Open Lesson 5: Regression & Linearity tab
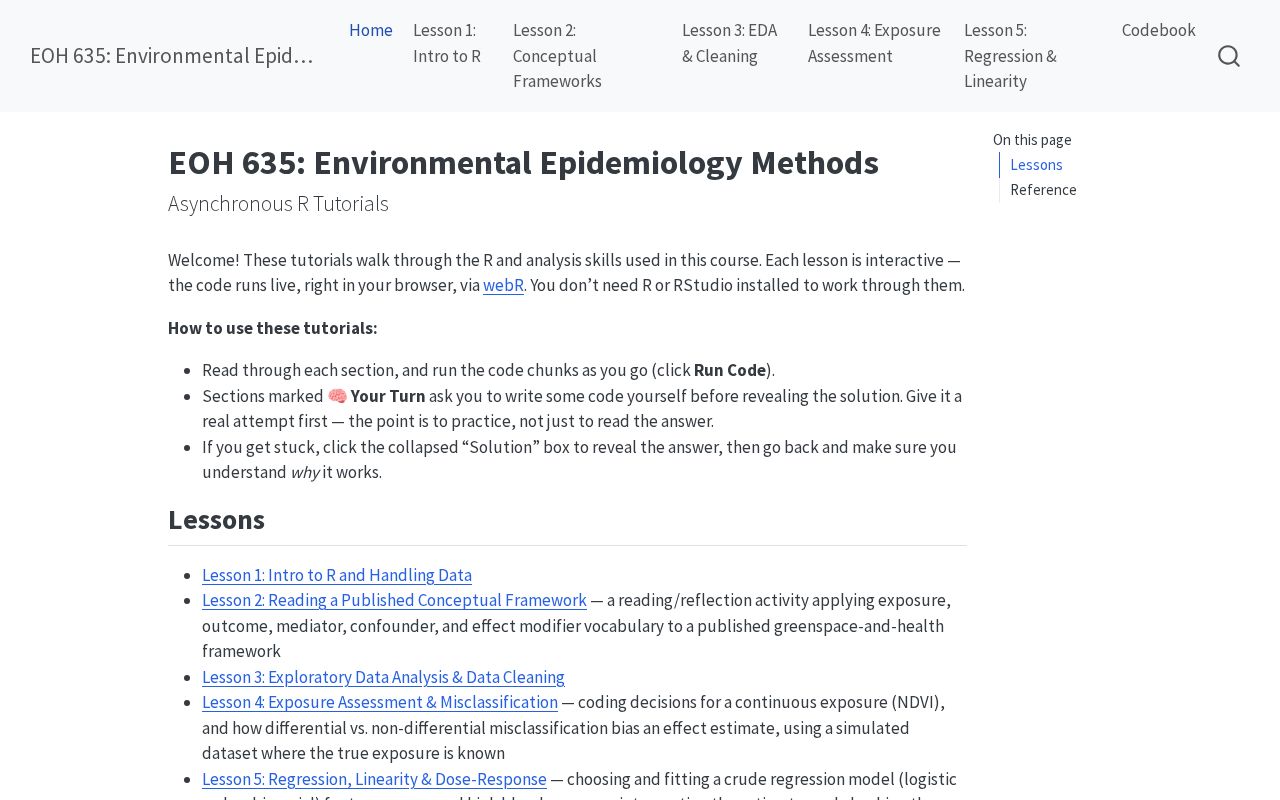 click(1010, 56)
